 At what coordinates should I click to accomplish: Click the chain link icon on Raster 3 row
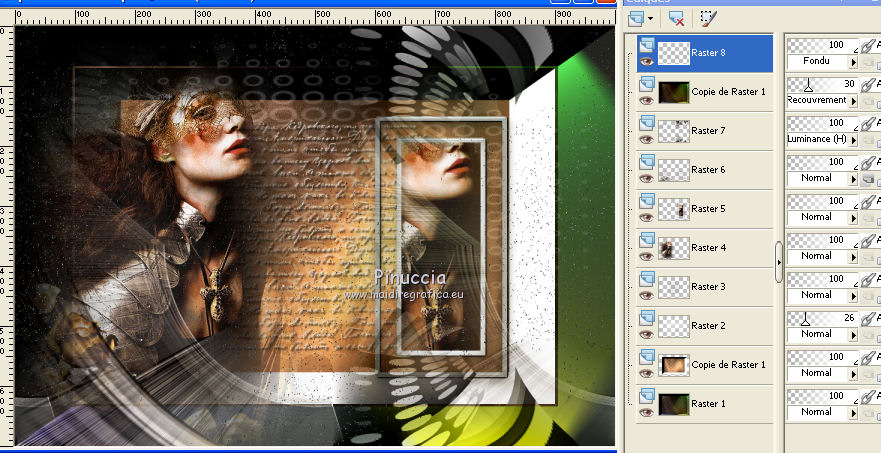point(868,280)
